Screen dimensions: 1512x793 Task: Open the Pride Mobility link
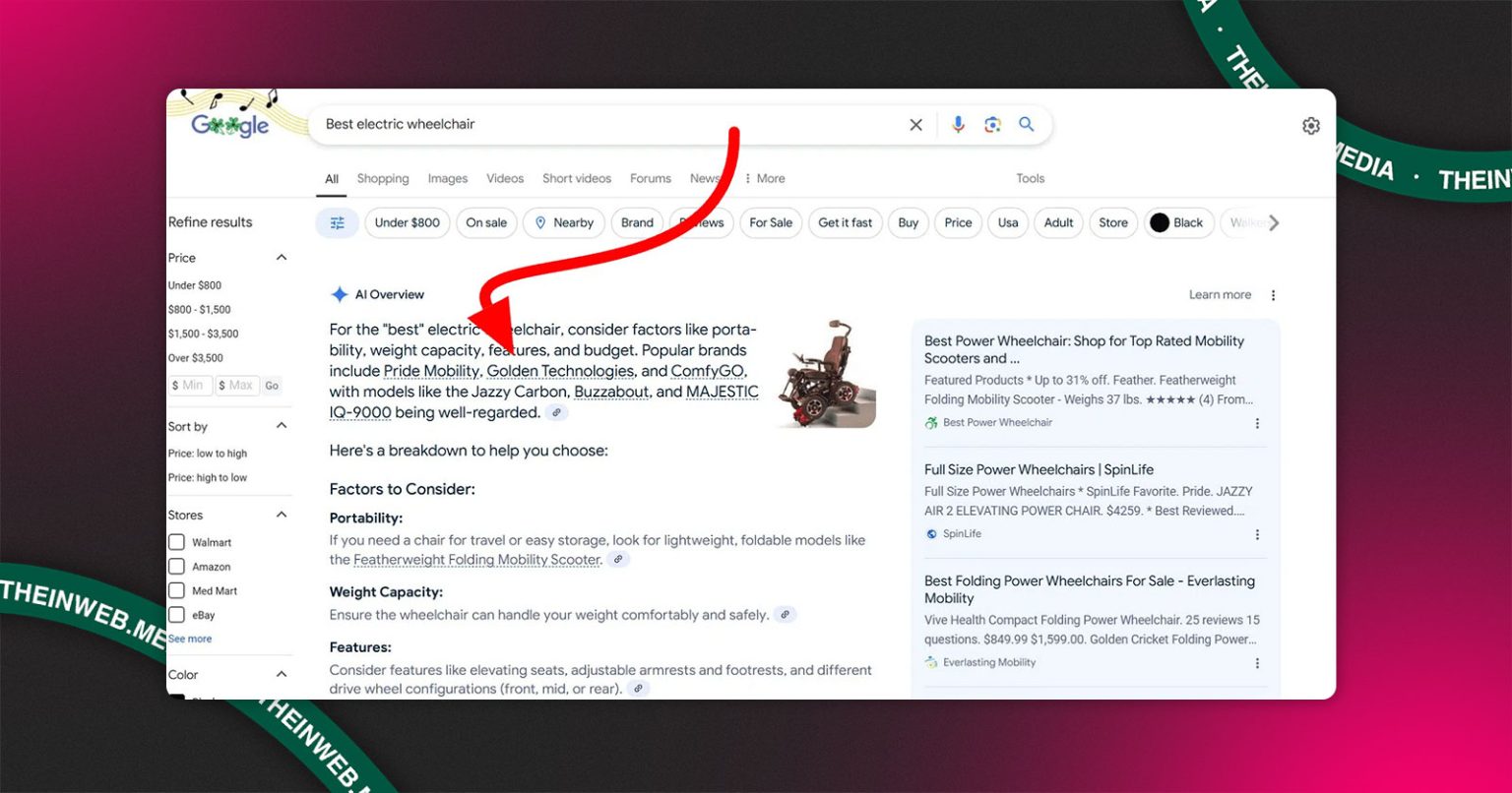(x=431, y=372)
